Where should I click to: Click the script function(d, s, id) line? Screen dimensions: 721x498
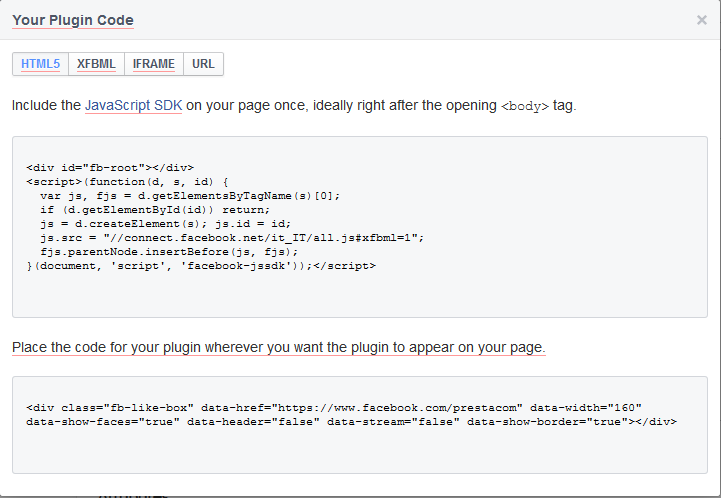point(127,182)
